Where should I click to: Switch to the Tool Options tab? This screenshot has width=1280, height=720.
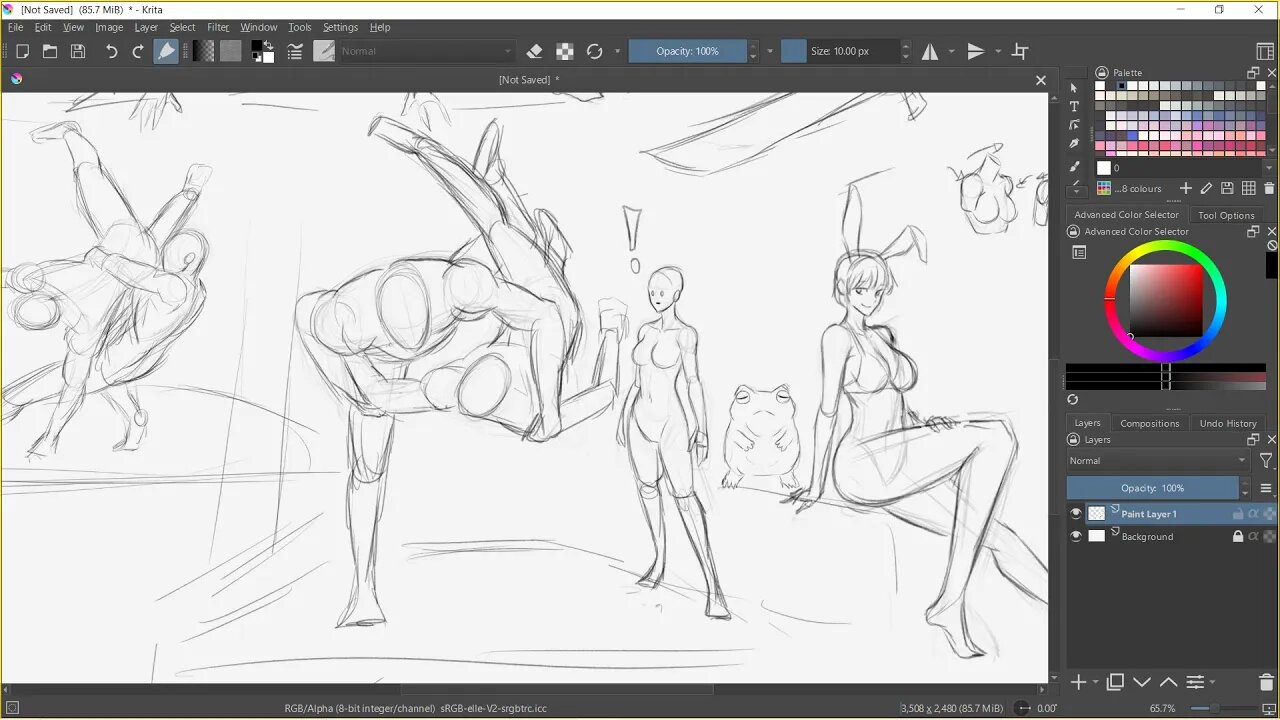click(1226, 215)
